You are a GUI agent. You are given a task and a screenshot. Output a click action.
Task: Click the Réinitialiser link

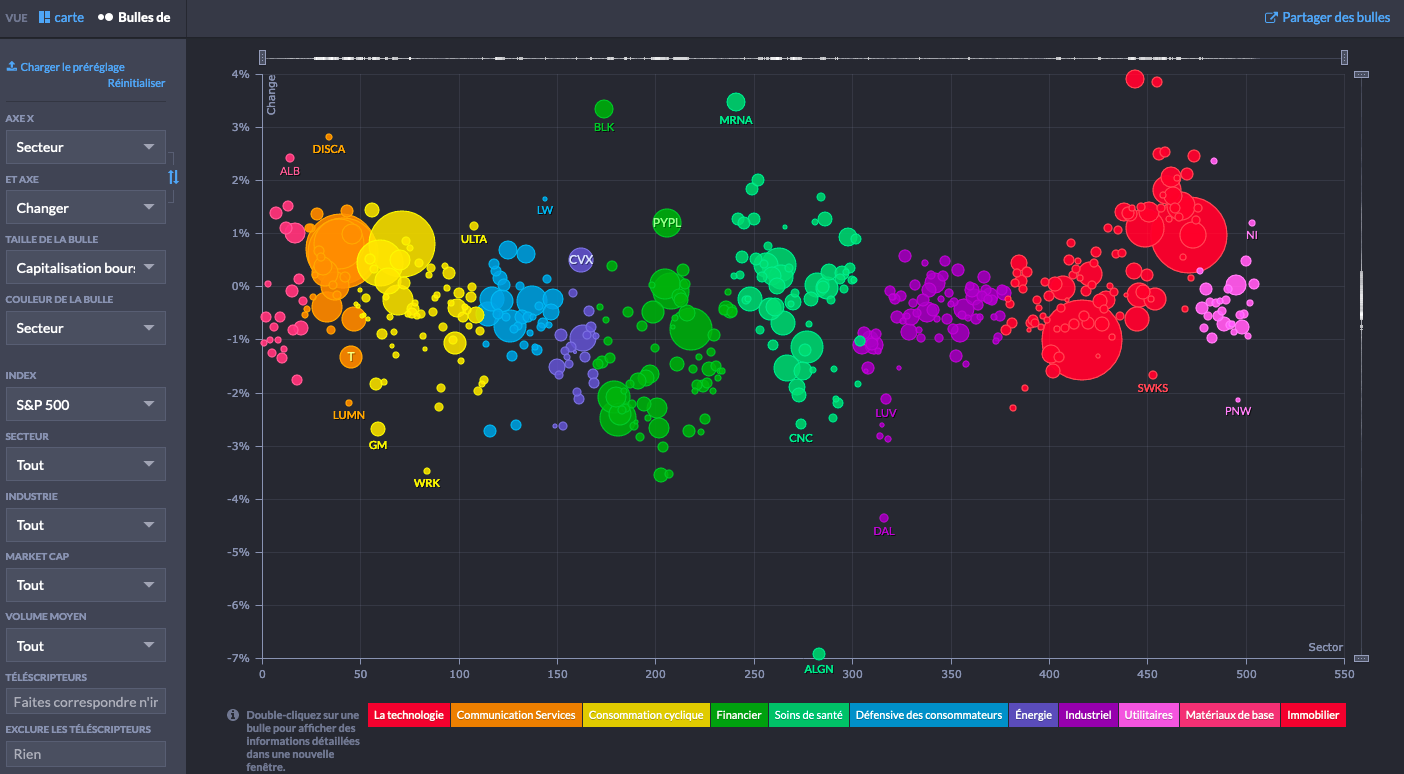tap(136, 83)
